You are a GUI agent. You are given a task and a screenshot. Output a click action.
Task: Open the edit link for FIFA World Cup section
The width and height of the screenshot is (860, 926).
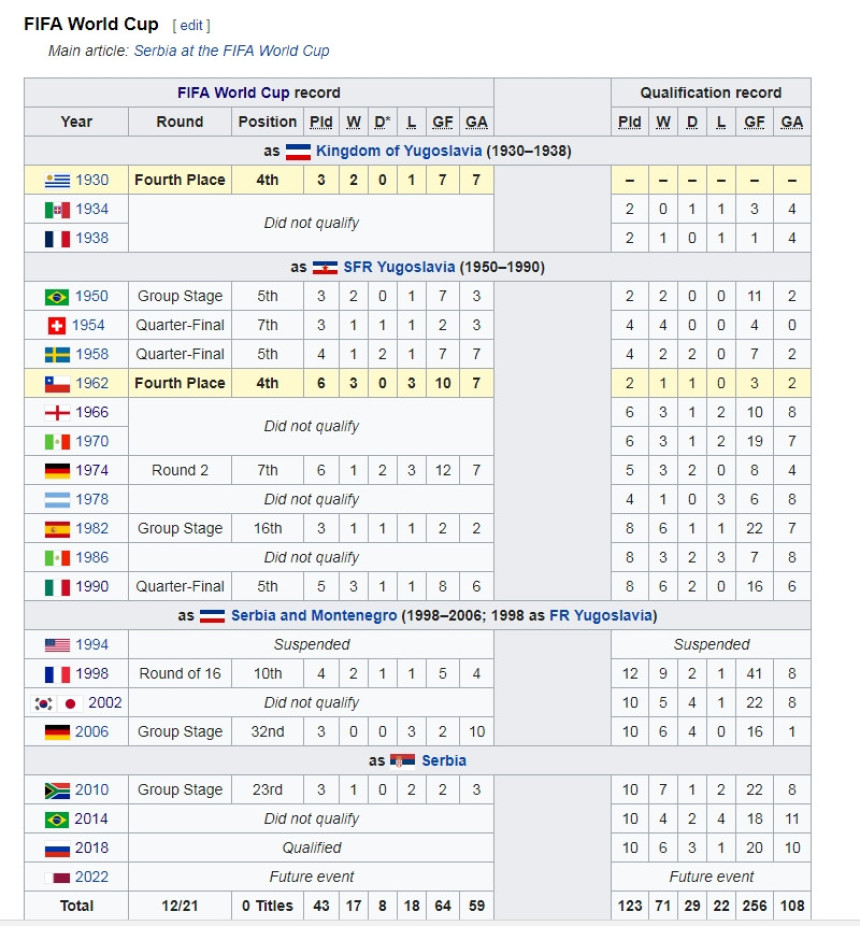click(191, 25)
